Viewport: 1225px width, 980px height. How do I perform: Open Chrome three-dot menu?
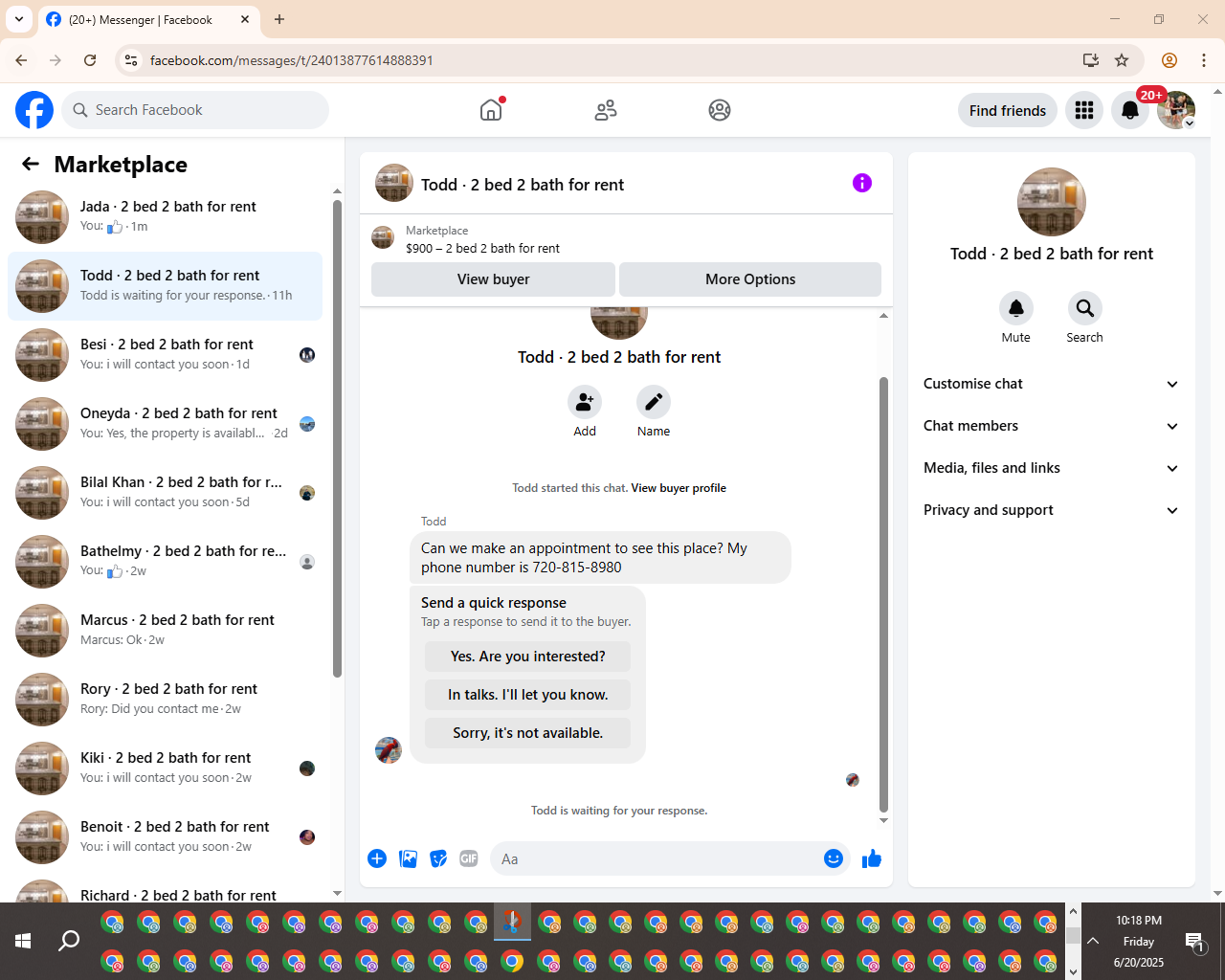(x=1204, y=60)
